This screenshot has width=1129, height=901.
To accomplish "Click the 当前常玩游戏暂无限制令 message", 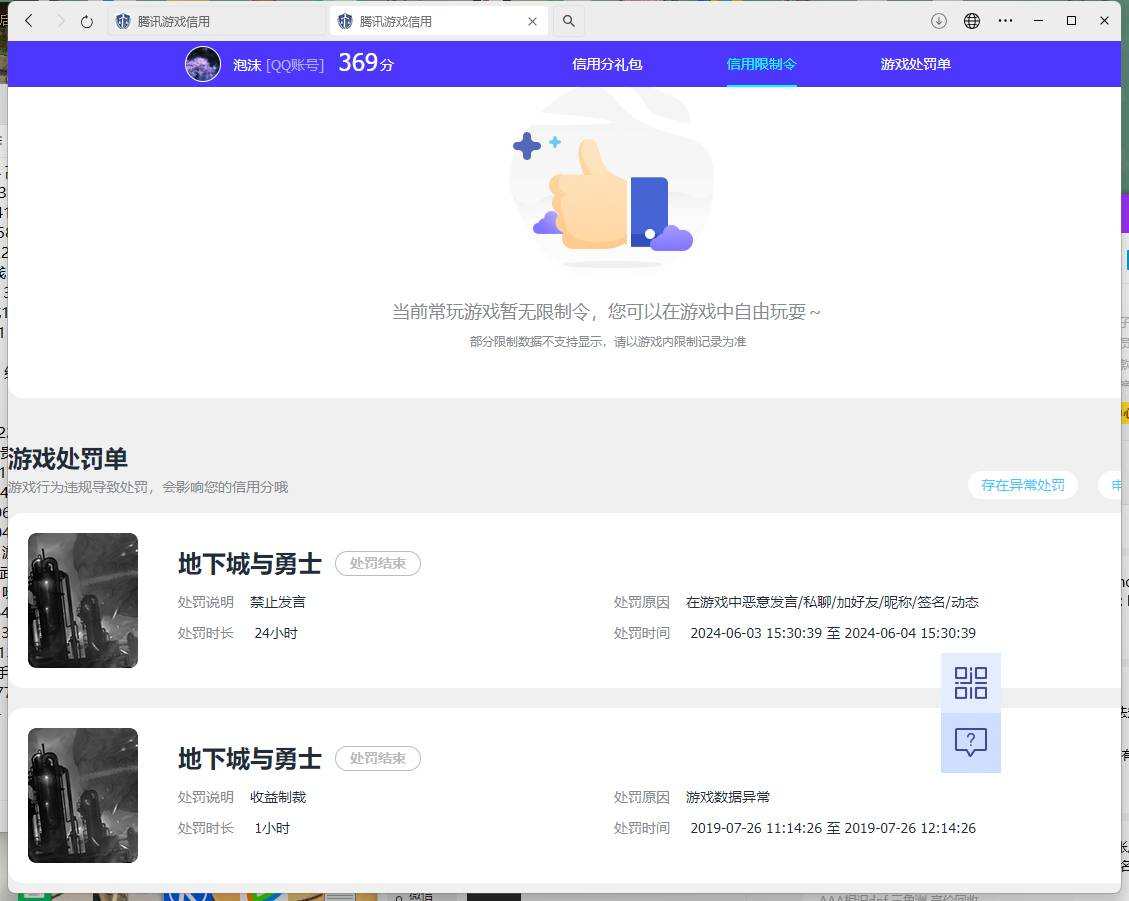I will tap(606, 312).
